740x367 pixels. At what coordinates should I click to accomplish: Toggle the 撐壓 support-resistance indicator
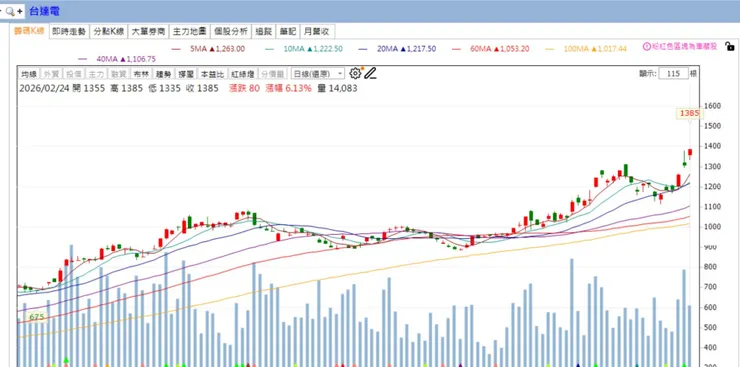[x=186, y=74]
